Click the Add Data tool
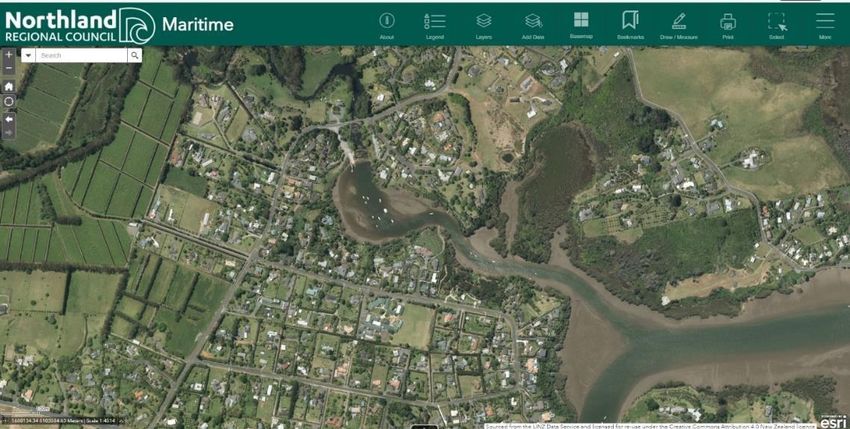 (533, 24)
